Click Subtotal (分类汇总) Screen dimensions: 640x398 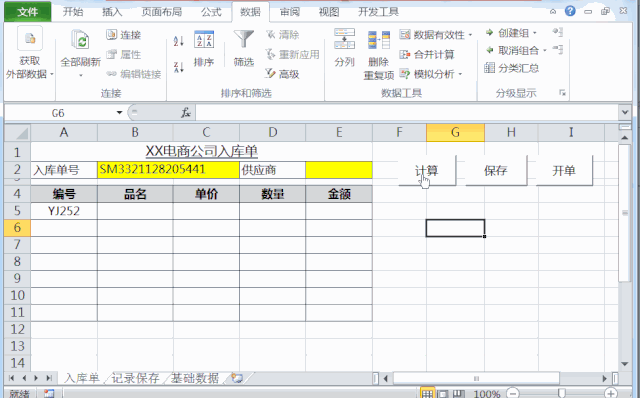coord(511,68)
